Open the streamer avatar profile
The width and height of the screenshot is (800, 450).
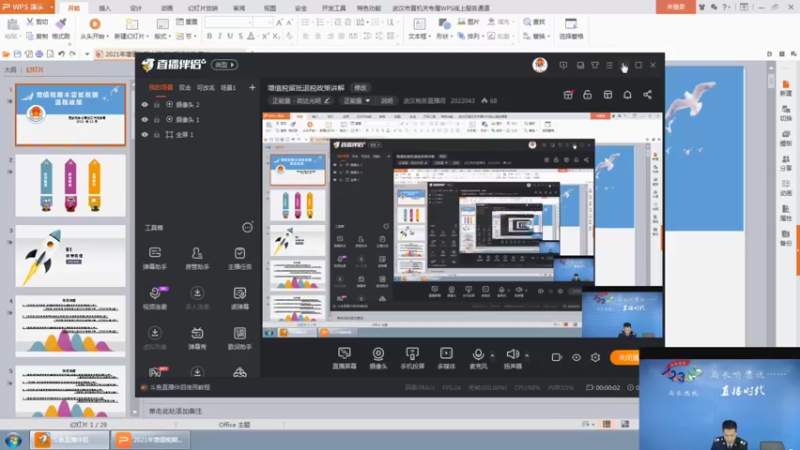pyautogui.click(x=540, y=65)
